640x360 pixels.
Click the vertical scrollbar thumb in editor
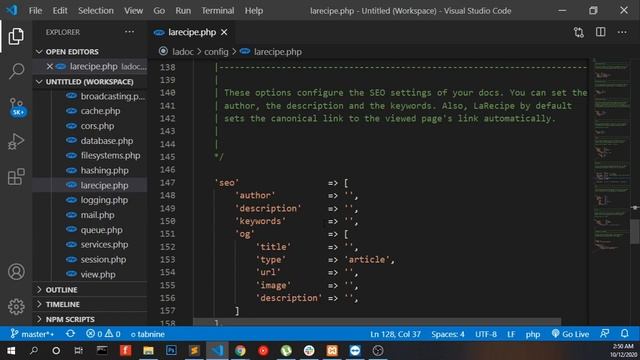click(635, 231)
